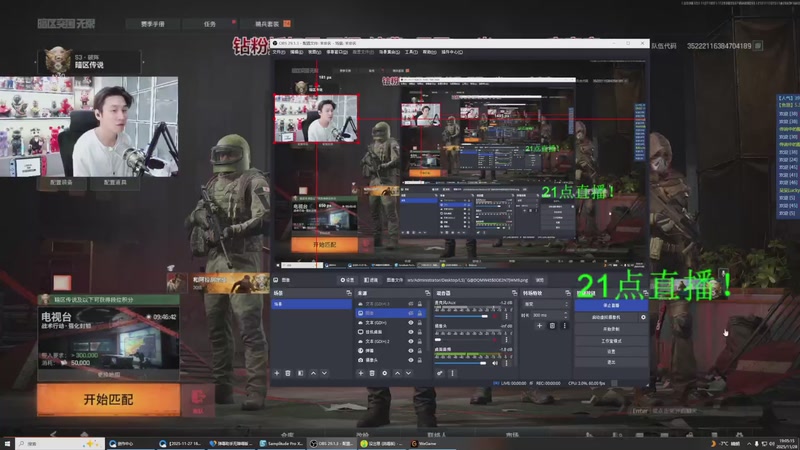Move scene up with arrow in scenes toolbar
Screen dimensions: 800x450
click(313, 373)
